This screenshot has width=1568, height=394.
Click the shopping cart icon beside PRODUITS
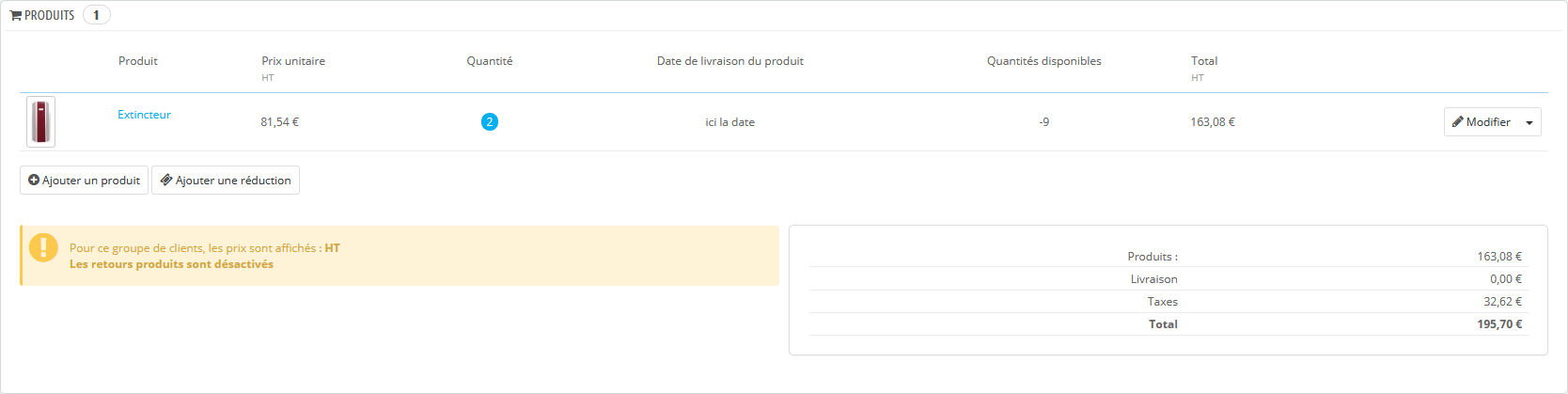[x=16, y=16]
